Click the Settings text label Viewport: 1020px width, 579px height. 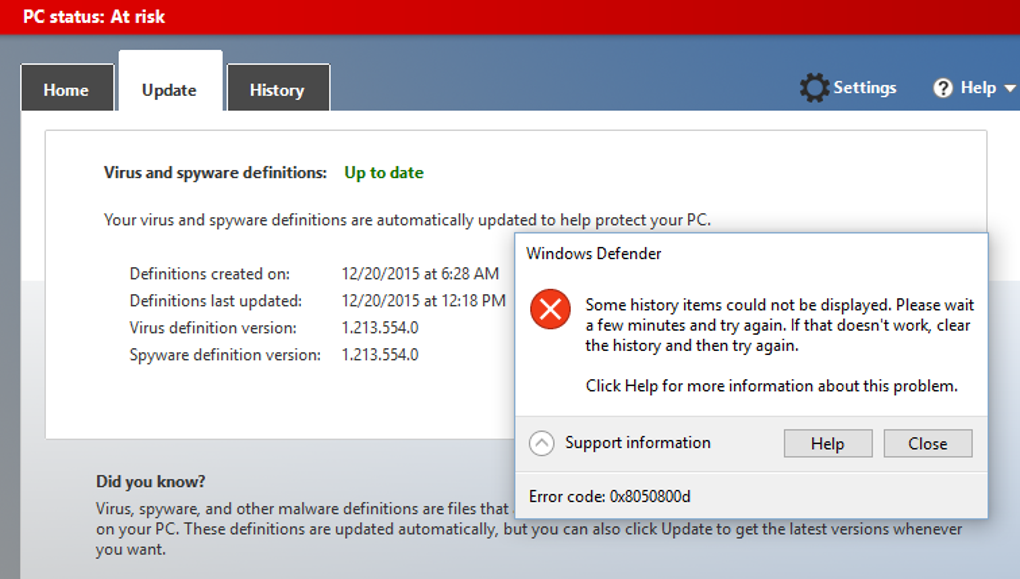pos(865,88)
